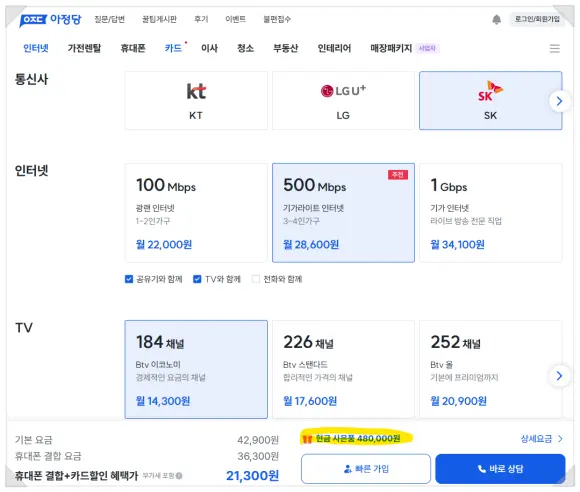Choose the 1 Gbps internet plan
Screen dimensions: 580x492
[x=490, y=213]
